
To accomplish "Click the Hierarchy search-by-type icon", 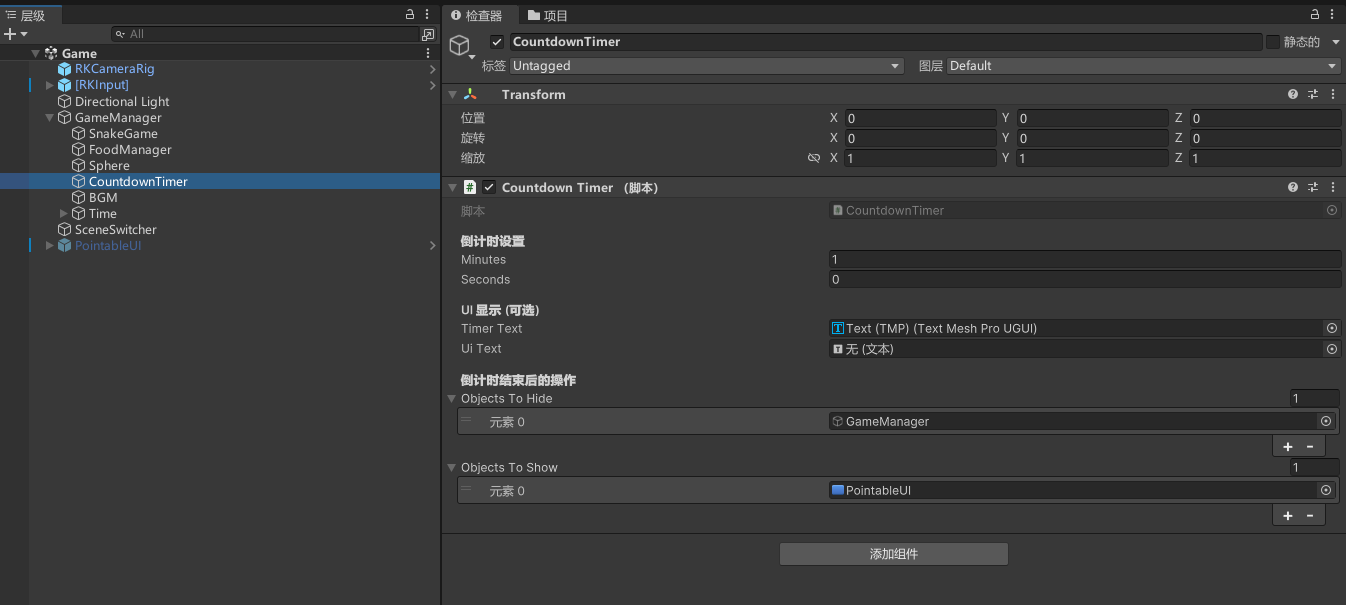I will (428, 34).
